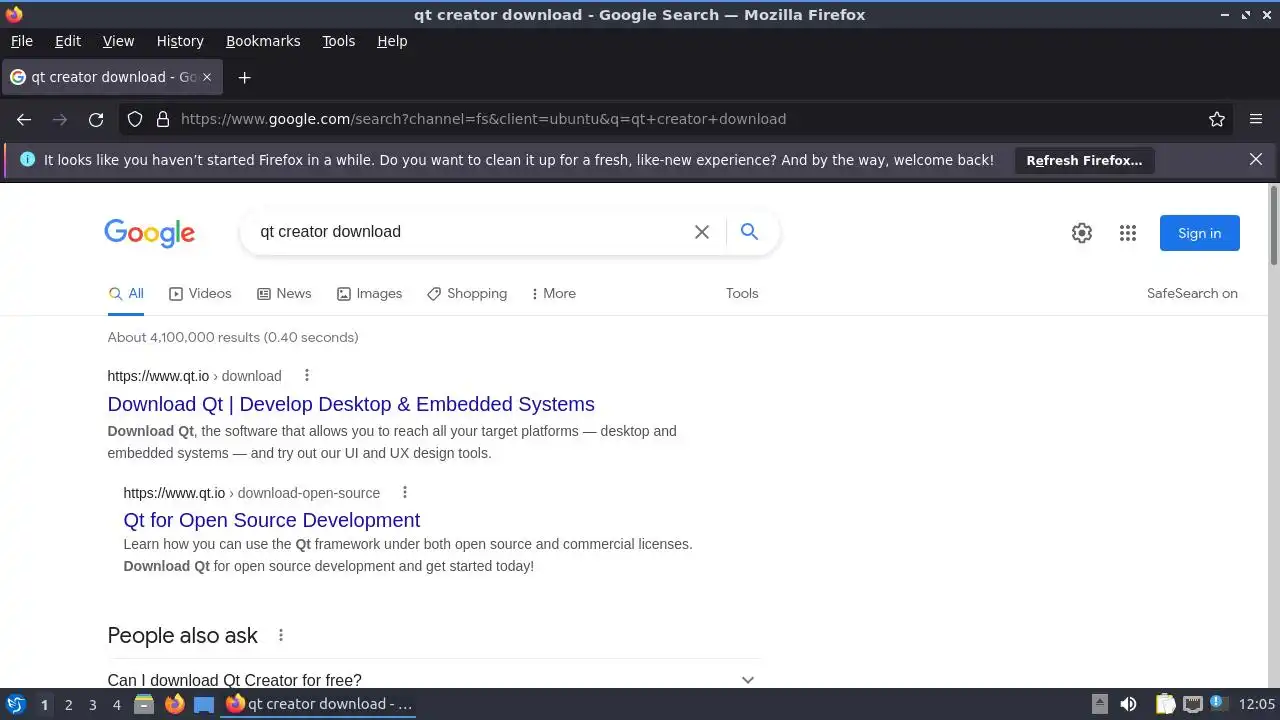Open About this result for People also ask
Viewport: 1280px width, 720px height.
281,635
